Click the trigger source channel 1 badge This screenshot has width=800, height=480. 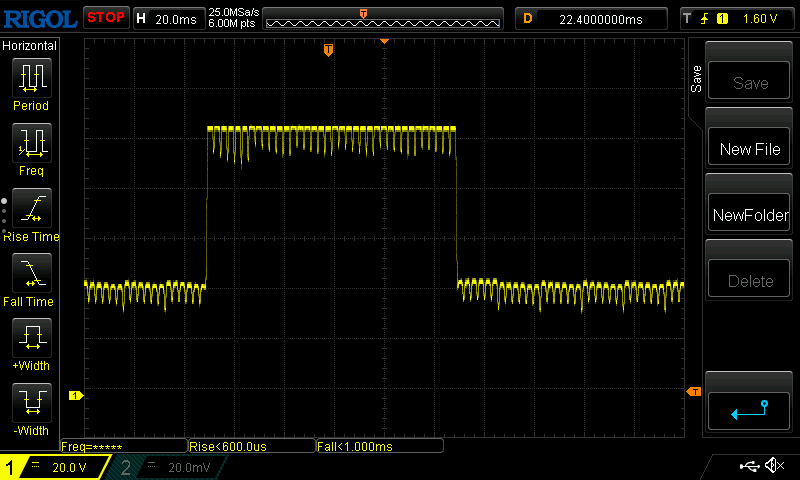[722, 19]
